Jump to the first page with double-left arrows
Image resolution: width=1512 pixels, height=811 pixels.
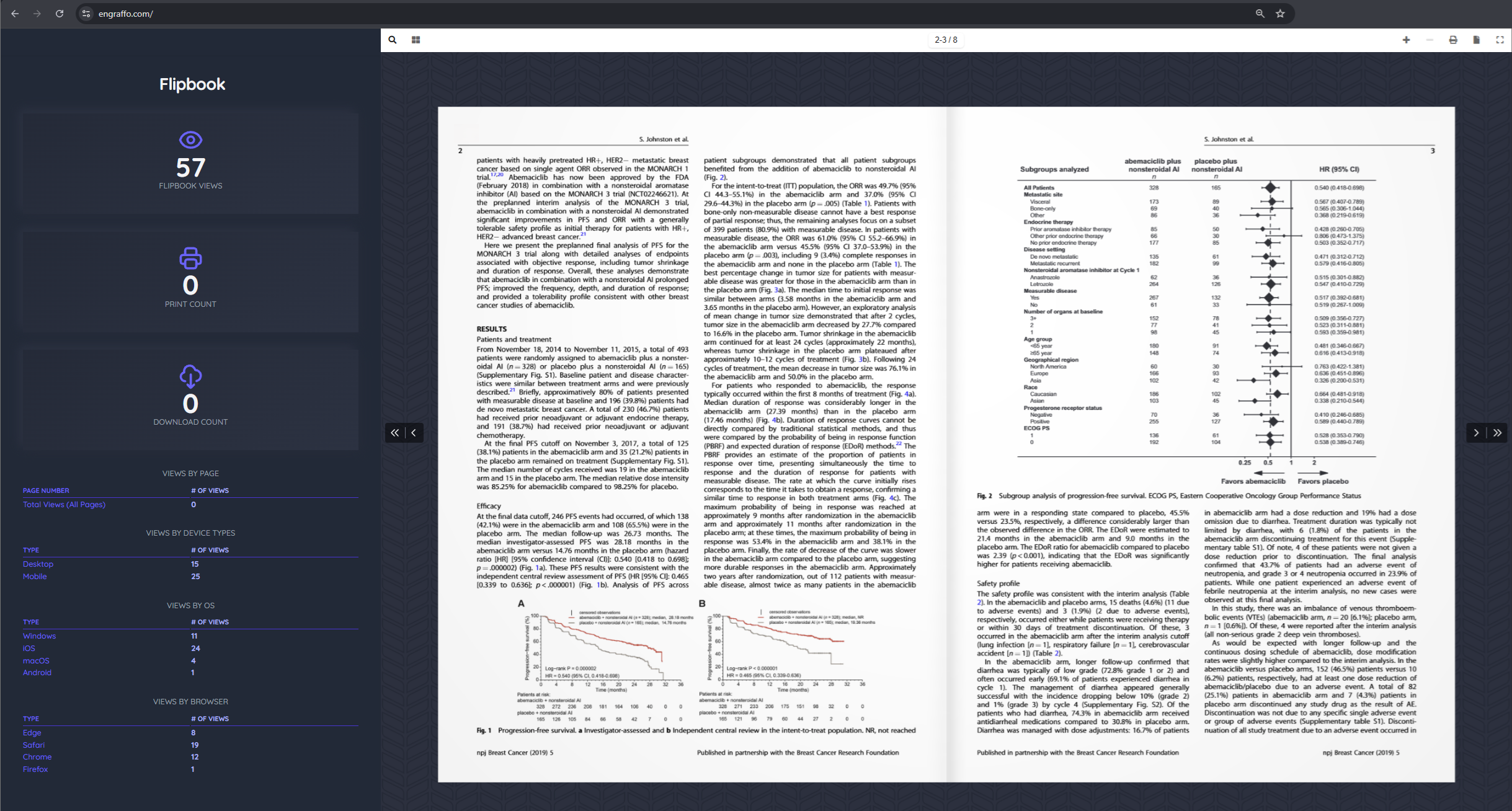pos(395,433)
